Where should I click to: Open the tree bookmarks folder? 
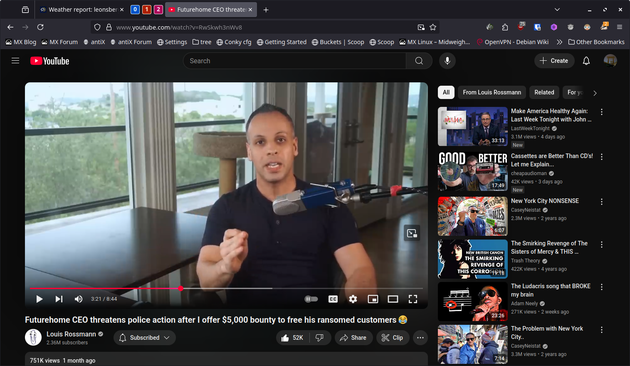click(x=202, y=42)
